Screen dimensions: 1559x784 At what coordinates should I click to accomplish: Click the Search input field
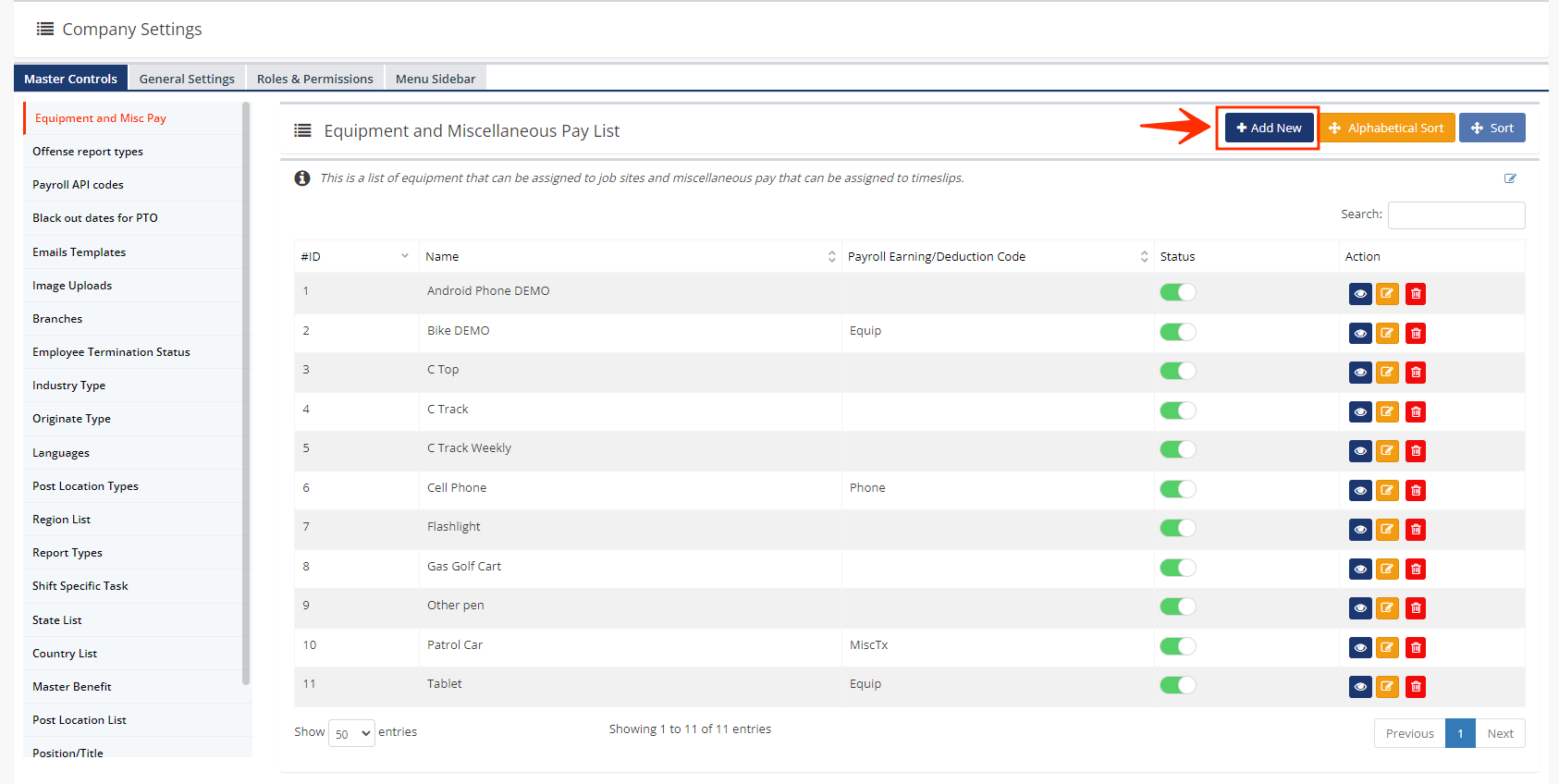click(x=1455, y=215)
